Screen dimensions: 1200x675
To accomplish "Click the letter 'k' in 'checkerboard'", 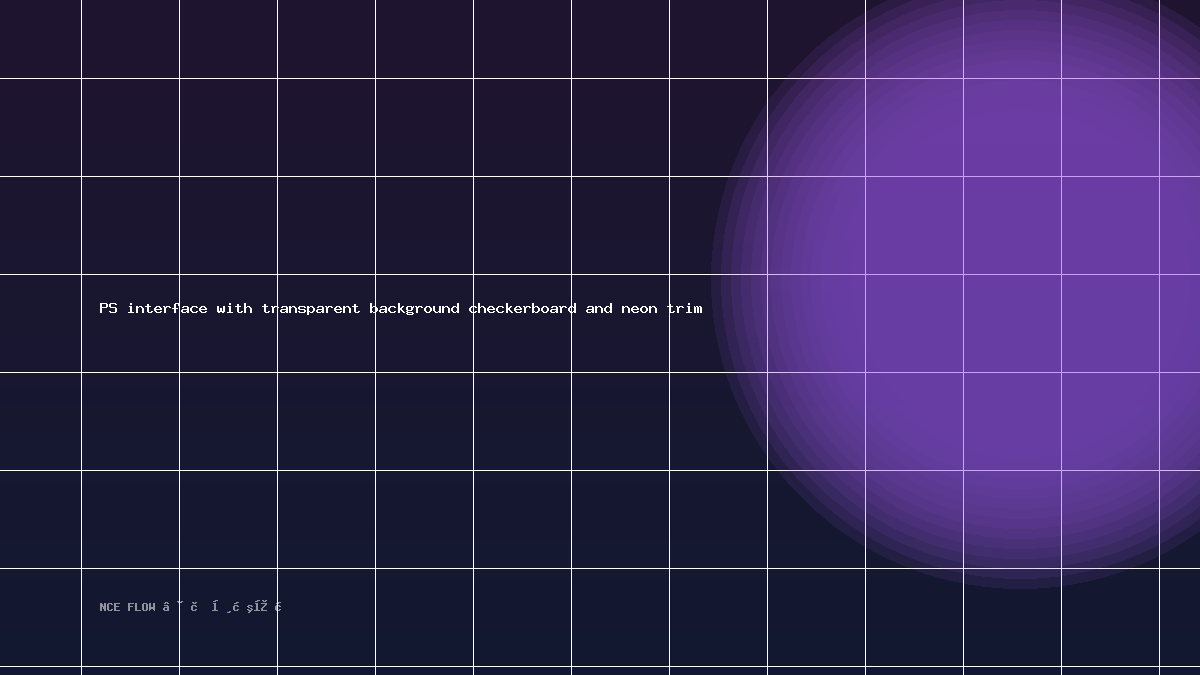I will click(509, 308).
